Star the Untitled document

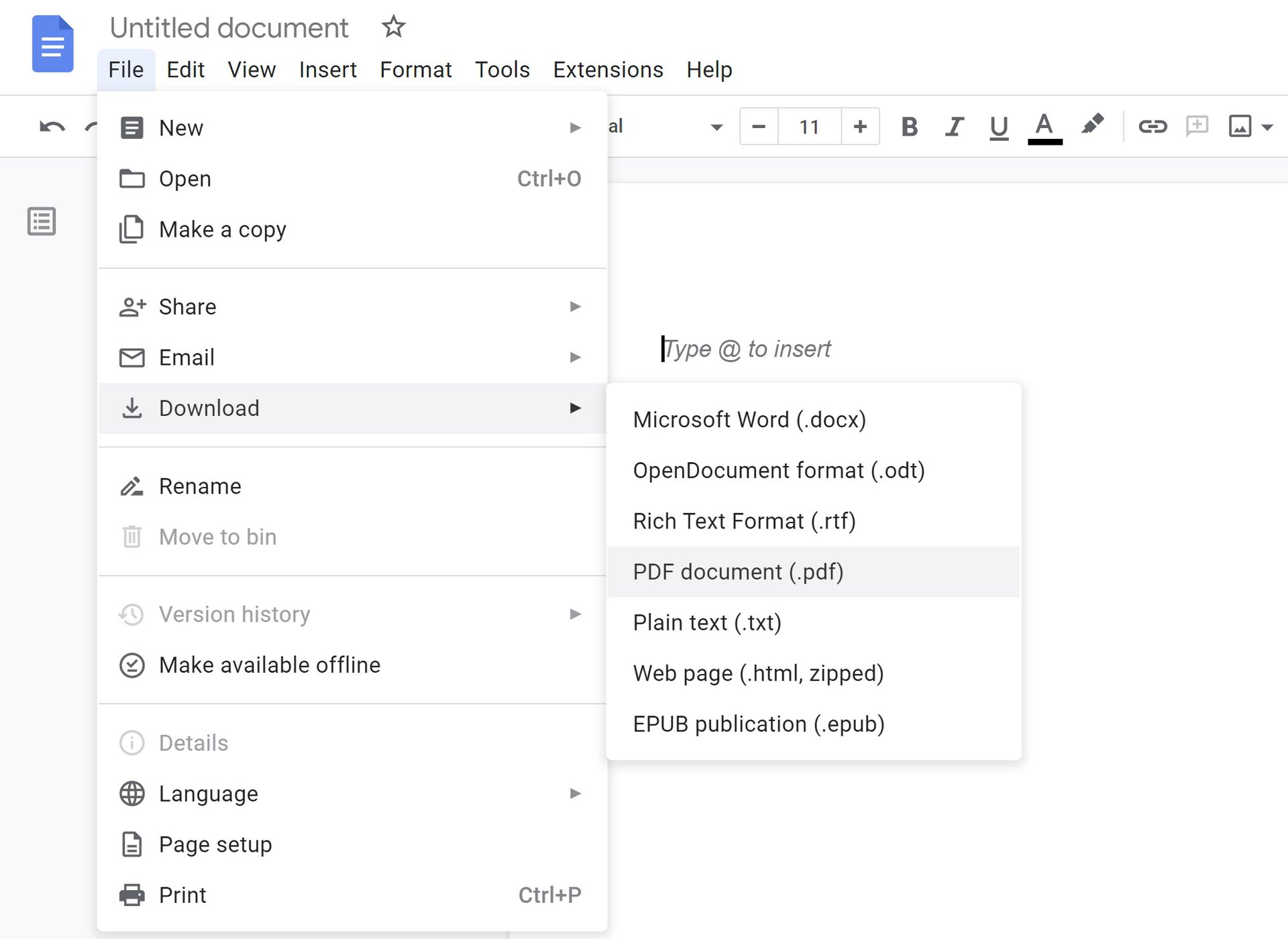[x=393, y=27]
